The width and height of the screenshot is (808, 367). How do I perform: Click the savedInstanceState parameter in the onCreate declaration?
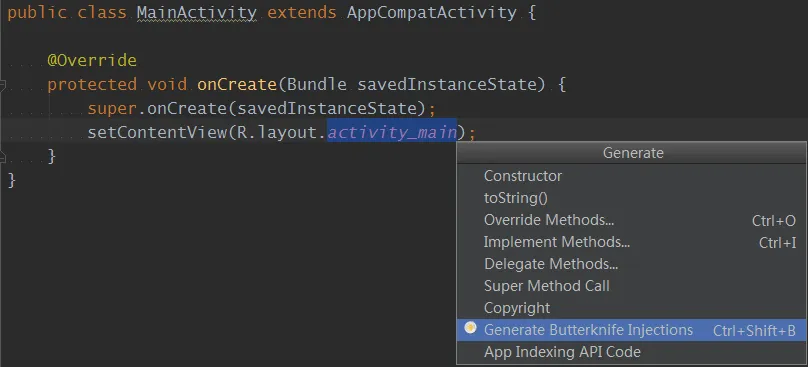coord(447,84)
